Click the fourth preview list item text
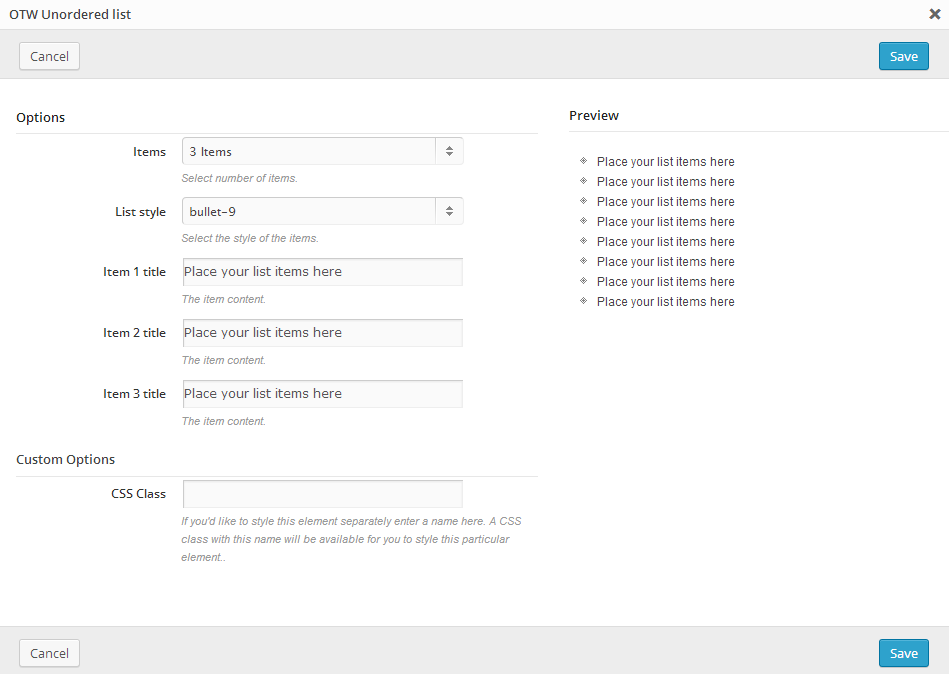 coord(665,222)
